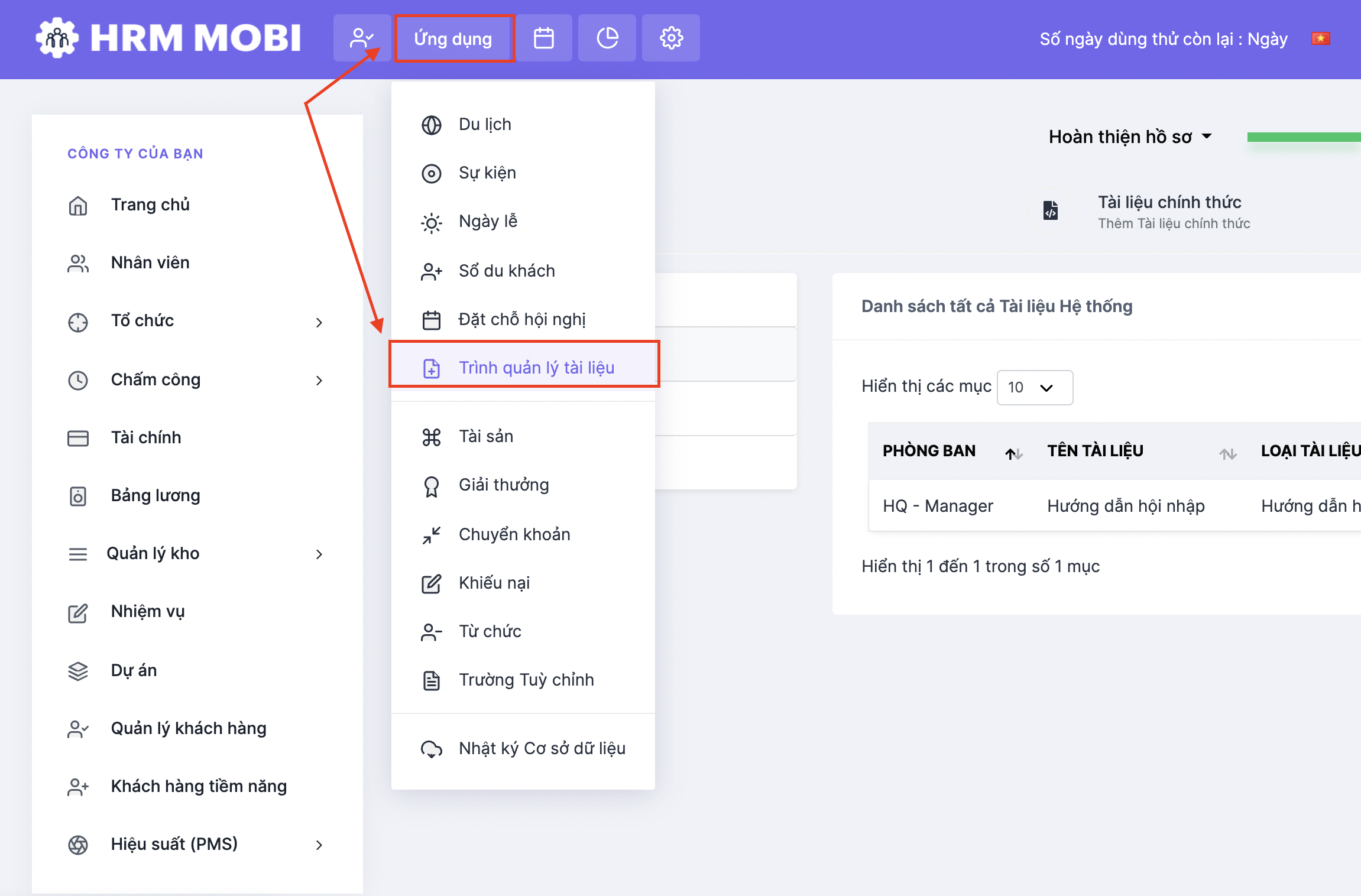The height and width of the screenshot is (896, 1361).
Task: Select Ngày lễ from the apps menu
Action: pos(523,222)
